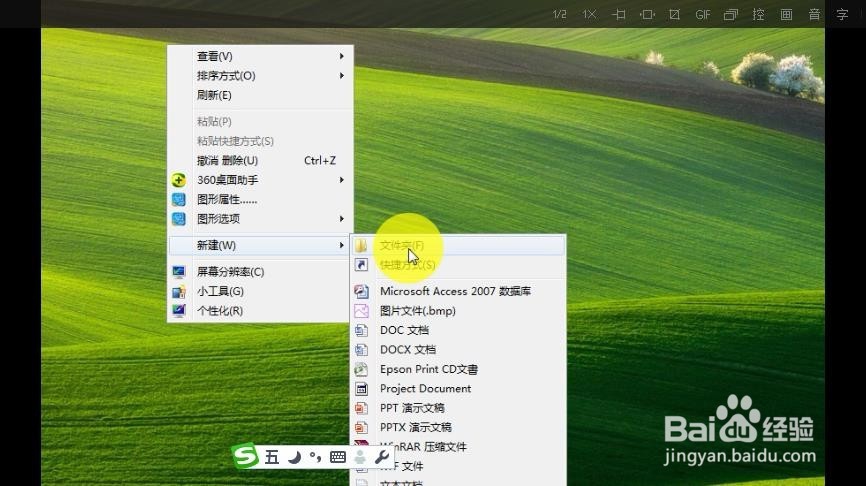Click the PPTX 演示文稿 icon
Image resolution: width=866 pixels, height=486 pixels.
[361, 427]
